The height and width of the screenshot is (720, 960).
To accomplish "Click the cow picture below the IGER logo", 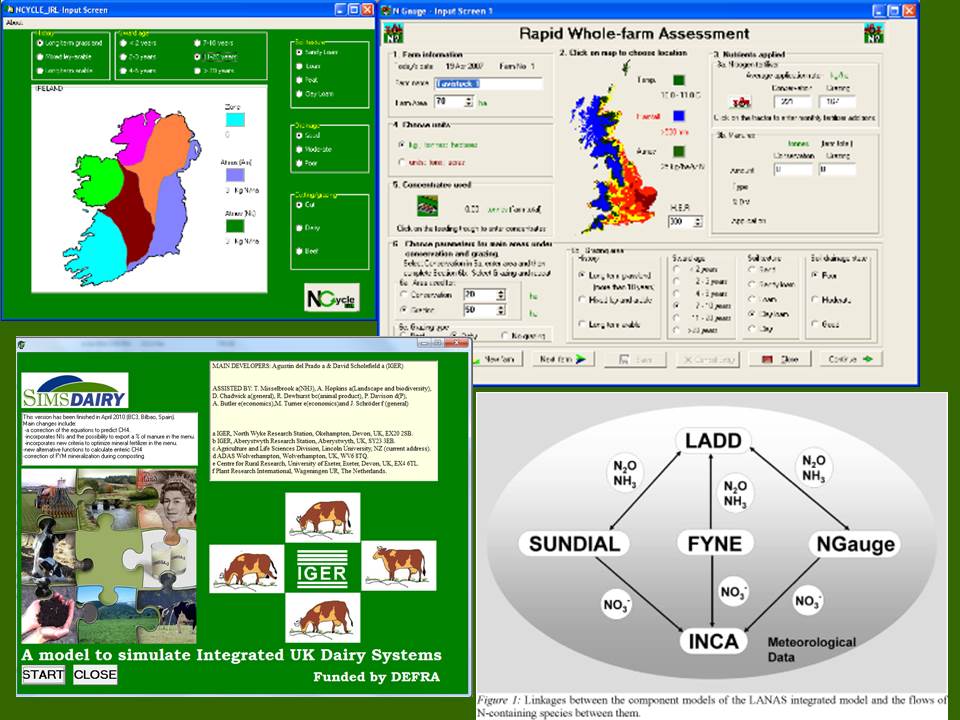I will point(323,618).
